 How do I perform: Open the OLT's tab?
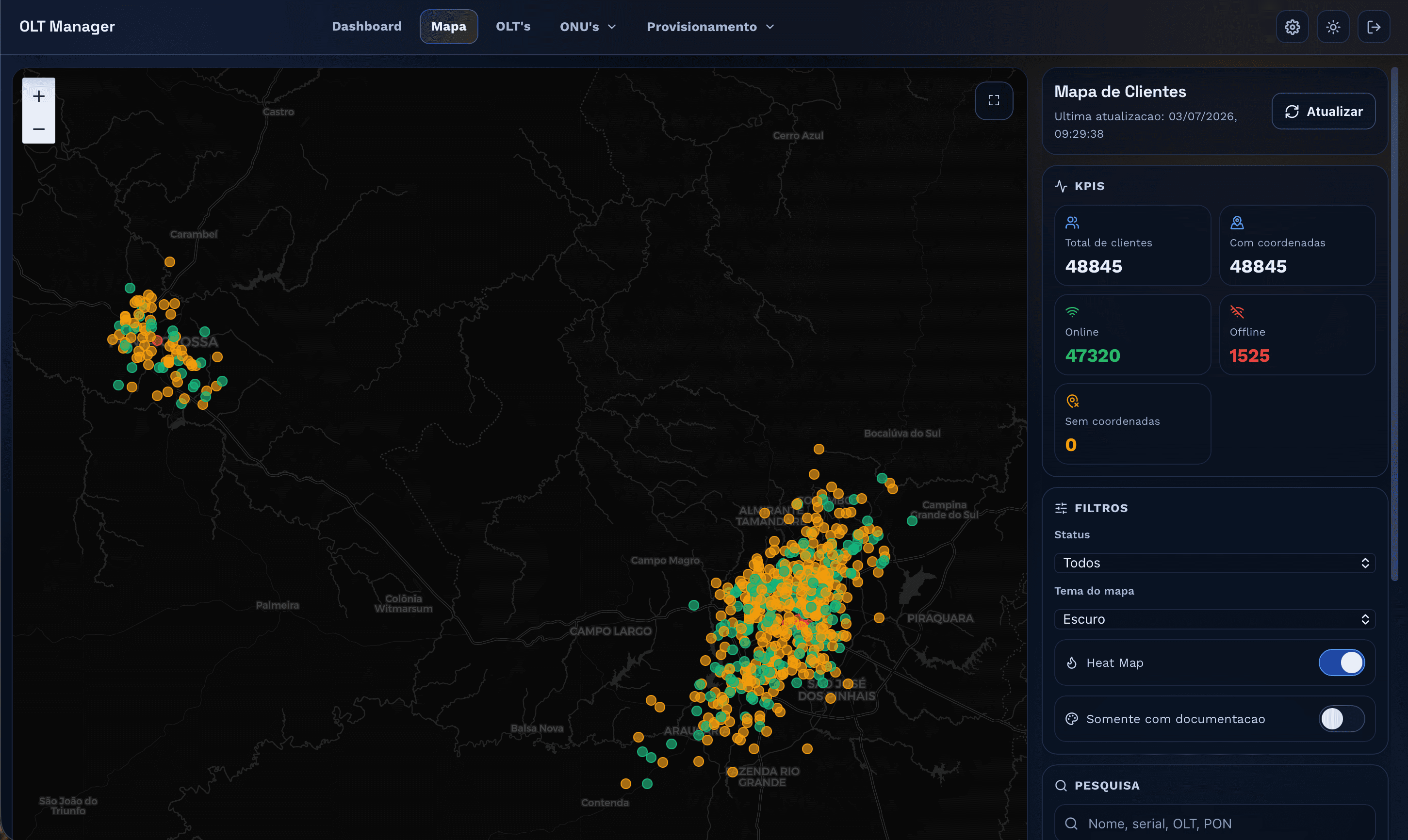[513, 27]
